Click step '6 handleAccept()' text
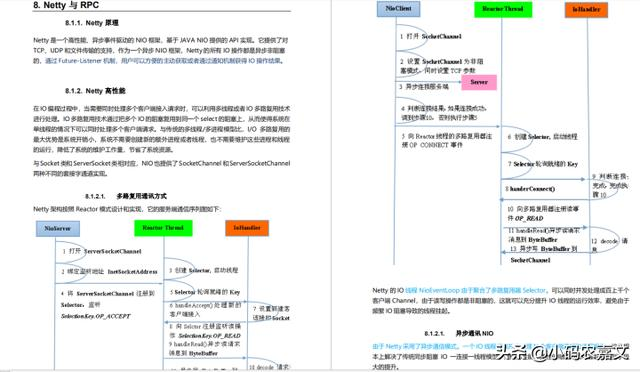The image size is (640, 372). tap(205, 310)
